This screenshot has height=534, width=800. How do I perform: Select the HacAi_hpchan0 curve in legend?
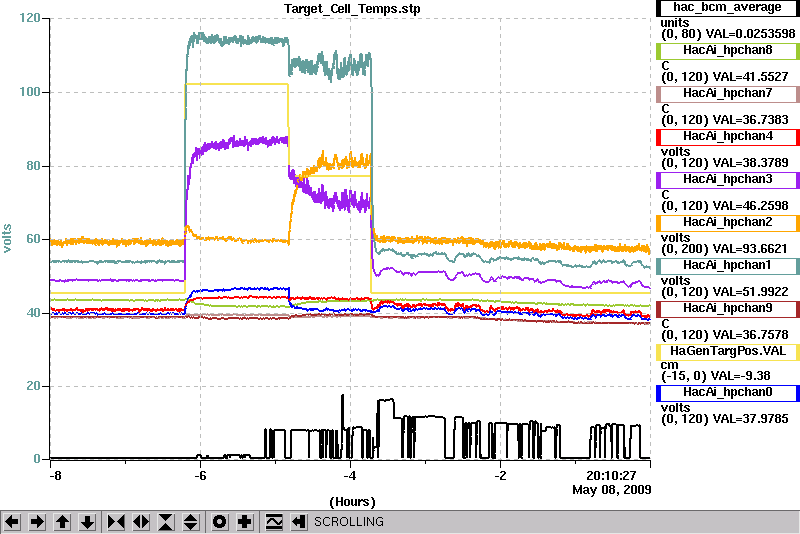click(x=728, y=393)
